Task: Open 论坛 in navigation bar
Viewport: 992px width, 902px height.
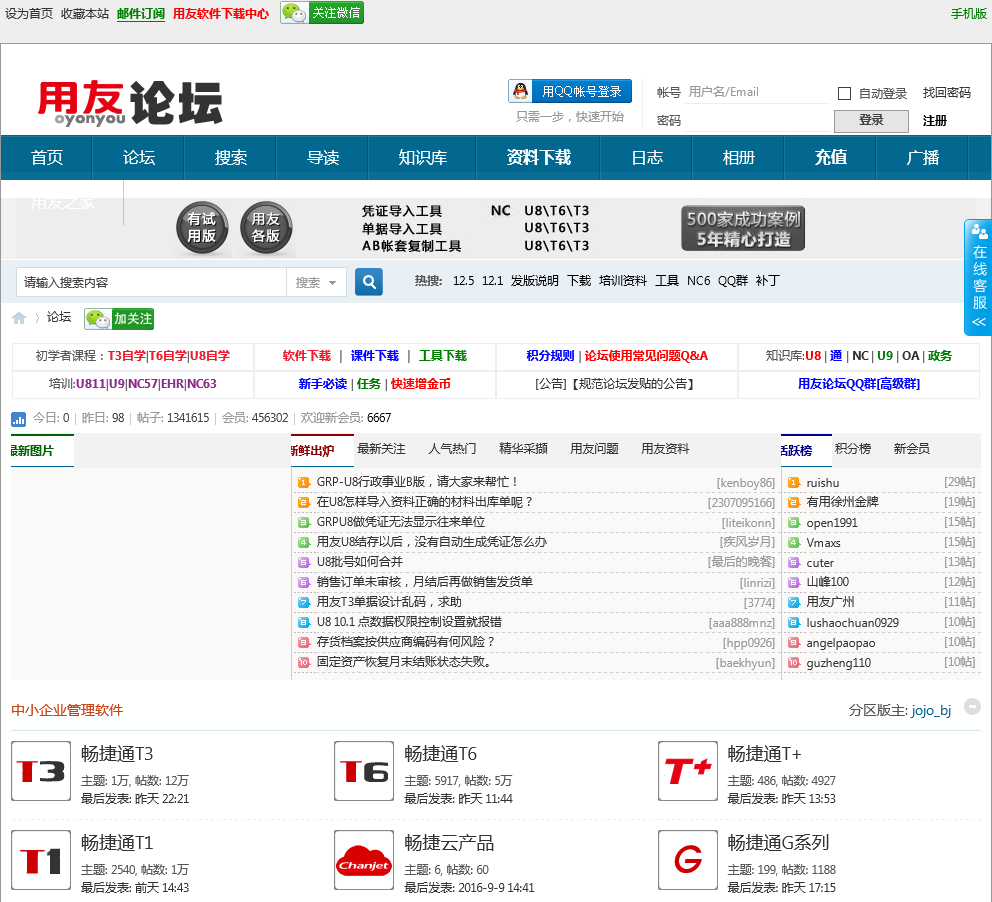Action: 139,158
